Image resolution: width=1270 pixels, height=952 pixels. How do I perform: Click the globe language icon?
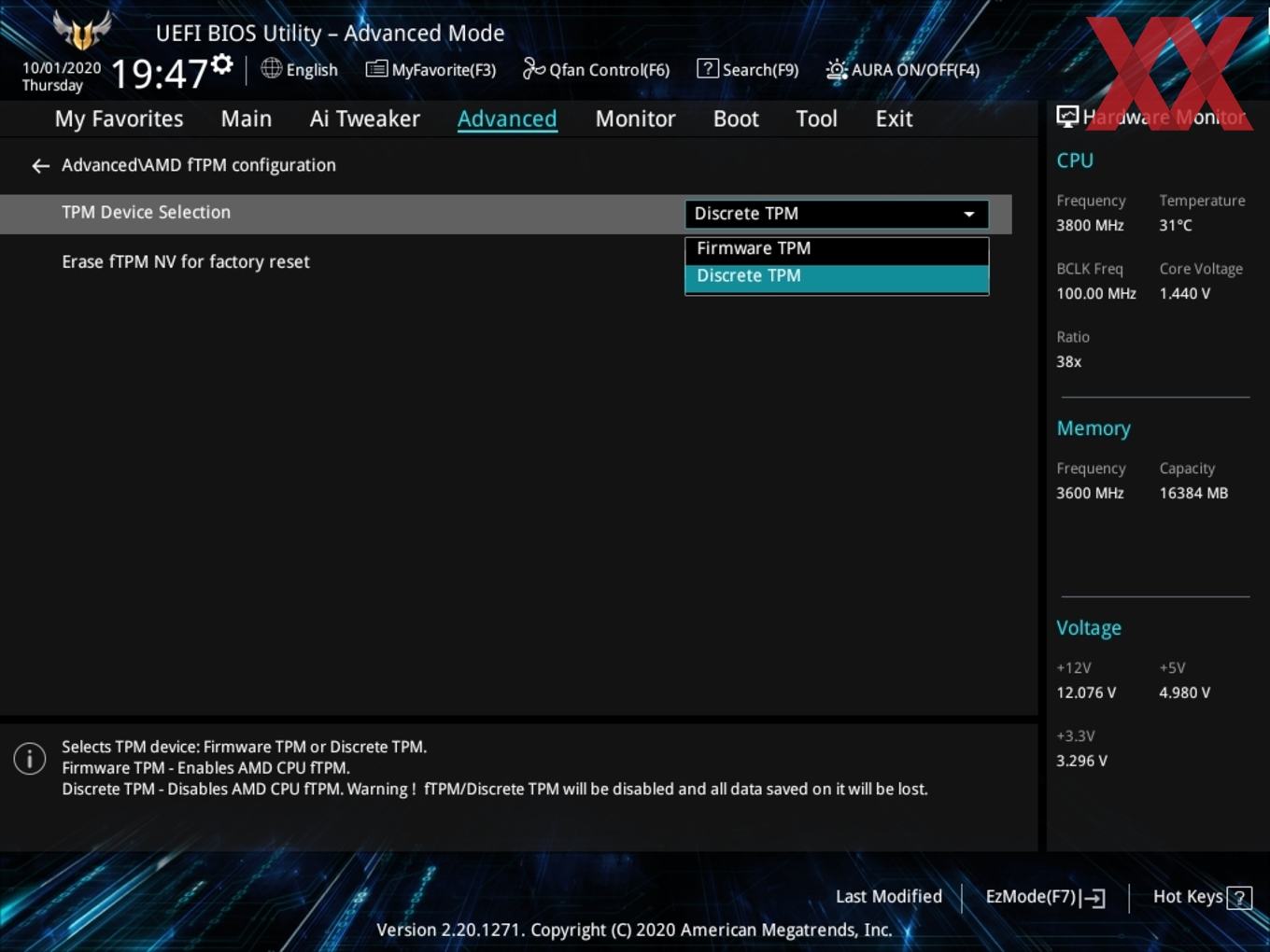tap(271, 68)
